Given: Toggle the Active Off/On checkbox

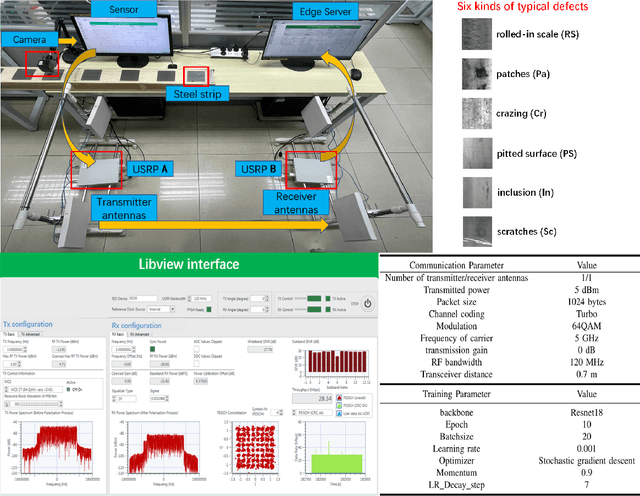Looking at the screenshot, I should 68,389.
